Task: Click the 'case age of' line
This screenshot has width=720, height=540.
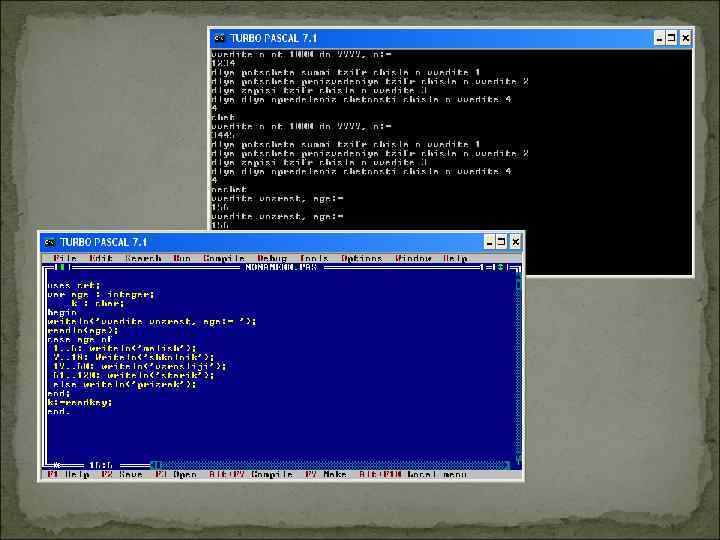Action: coord(79,340)
